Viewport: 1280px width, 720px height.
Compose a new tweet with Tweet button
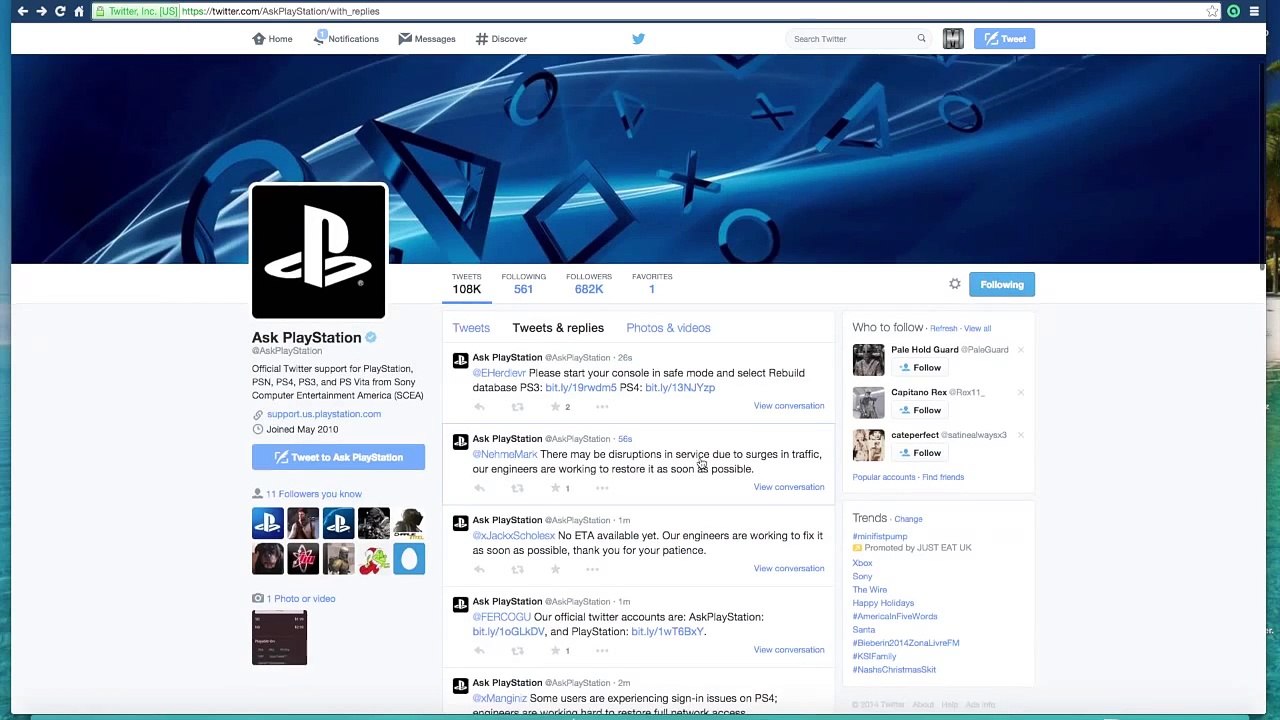(x=1004, y=39)
